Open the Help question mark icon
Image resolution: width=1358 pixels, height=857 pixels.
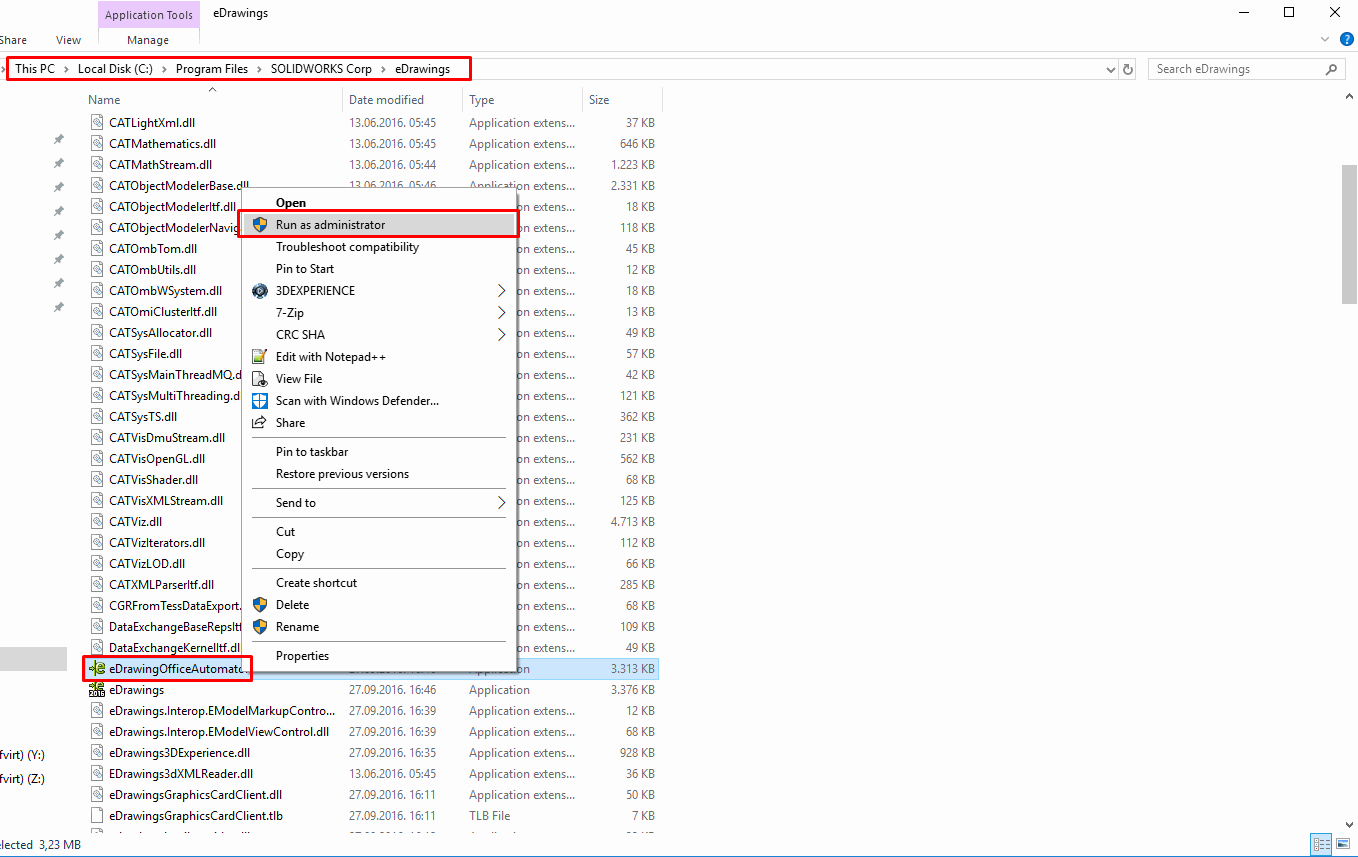point(1346,40)
